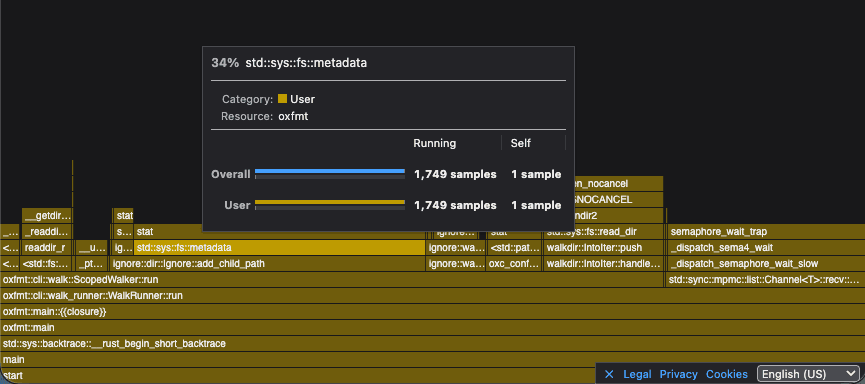Select the oxfmt::cli::walk::ScopedWalker::run frame
The width and height of the screenshot is (865, 384).
pos(332,280)
